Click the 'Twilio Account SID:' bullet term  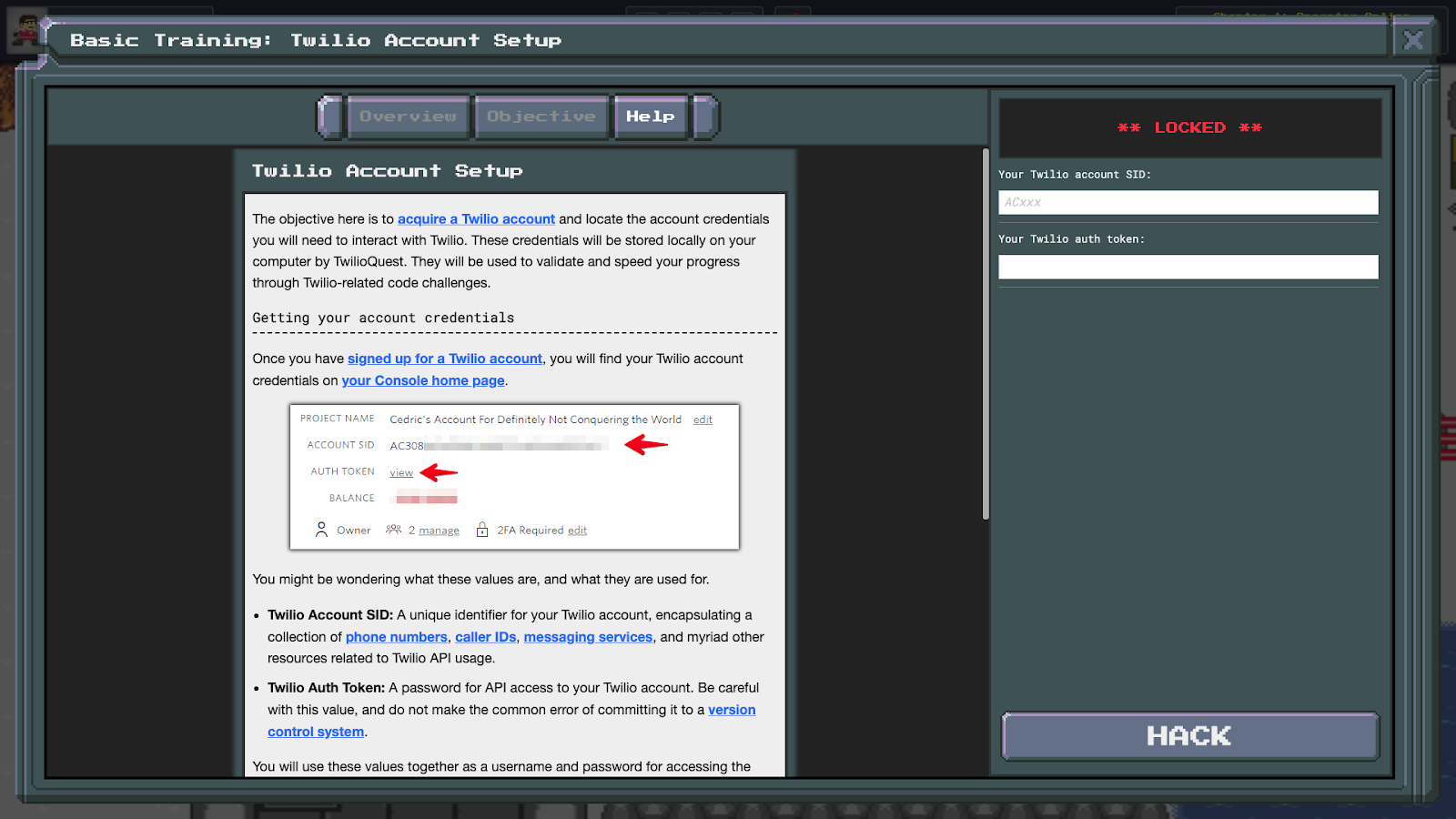(x=330, y=615)
